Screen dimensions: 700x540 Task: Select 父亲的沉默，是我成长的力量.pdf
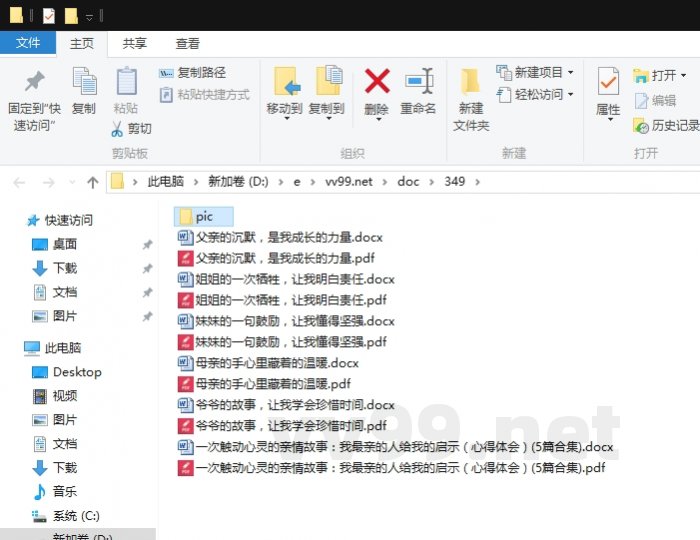pos(276,258)
